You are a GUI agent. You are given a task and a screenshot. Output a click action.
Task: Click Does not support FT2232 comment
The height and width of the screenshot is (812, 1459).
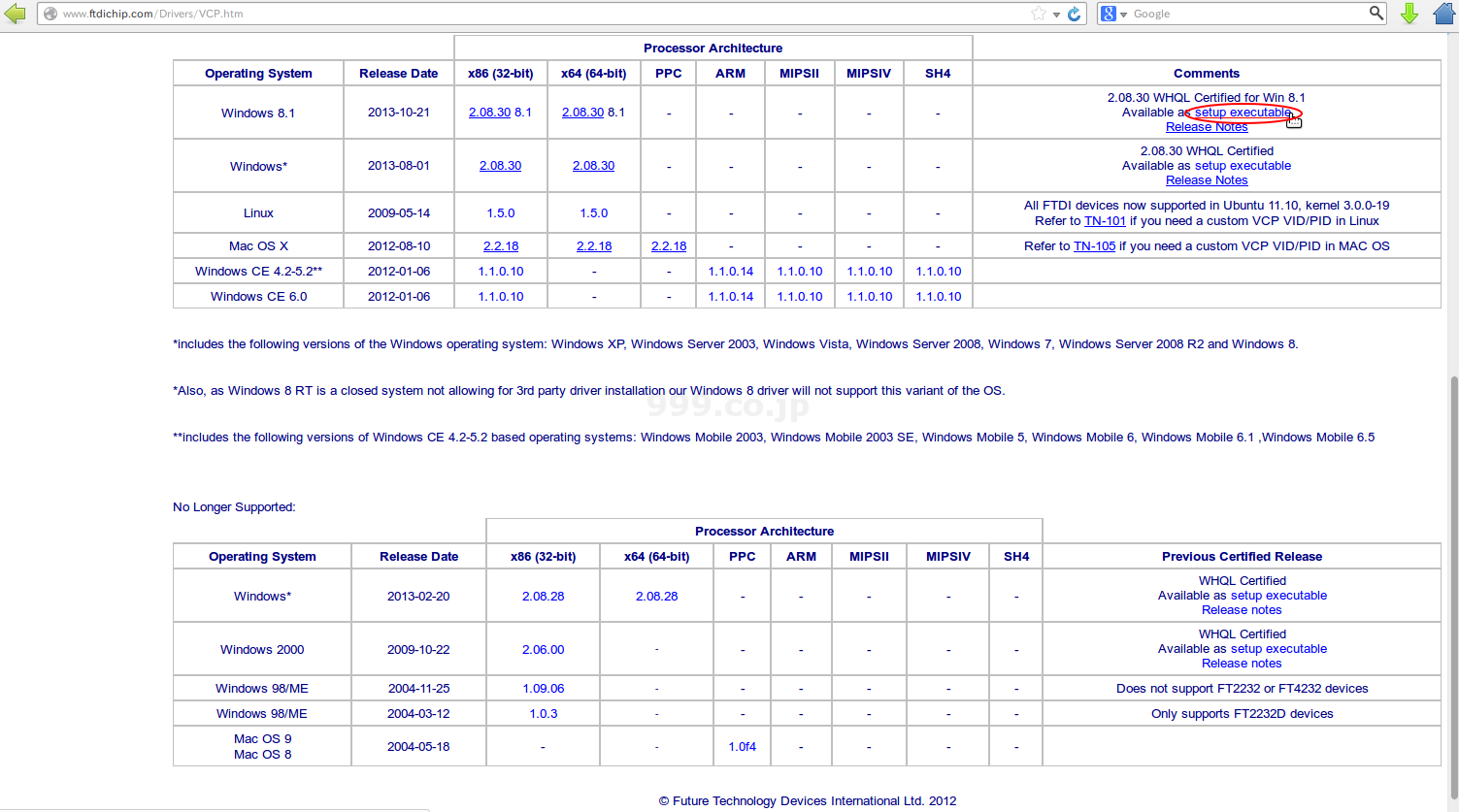coord(1243,689)
